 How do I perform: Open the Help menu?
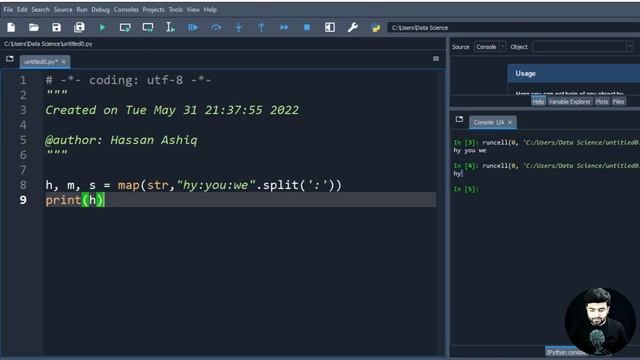[x=210, y=9]
